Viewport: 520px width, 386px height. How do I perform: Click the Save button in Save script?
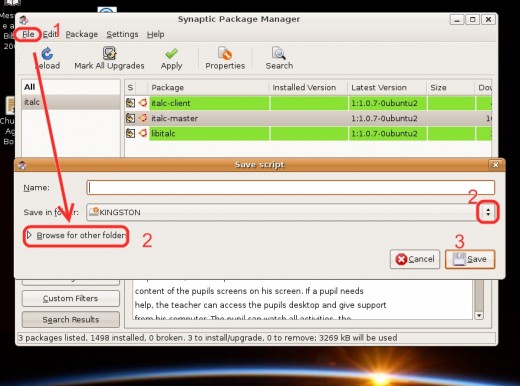pyautogui.click(x=470, y=259)
